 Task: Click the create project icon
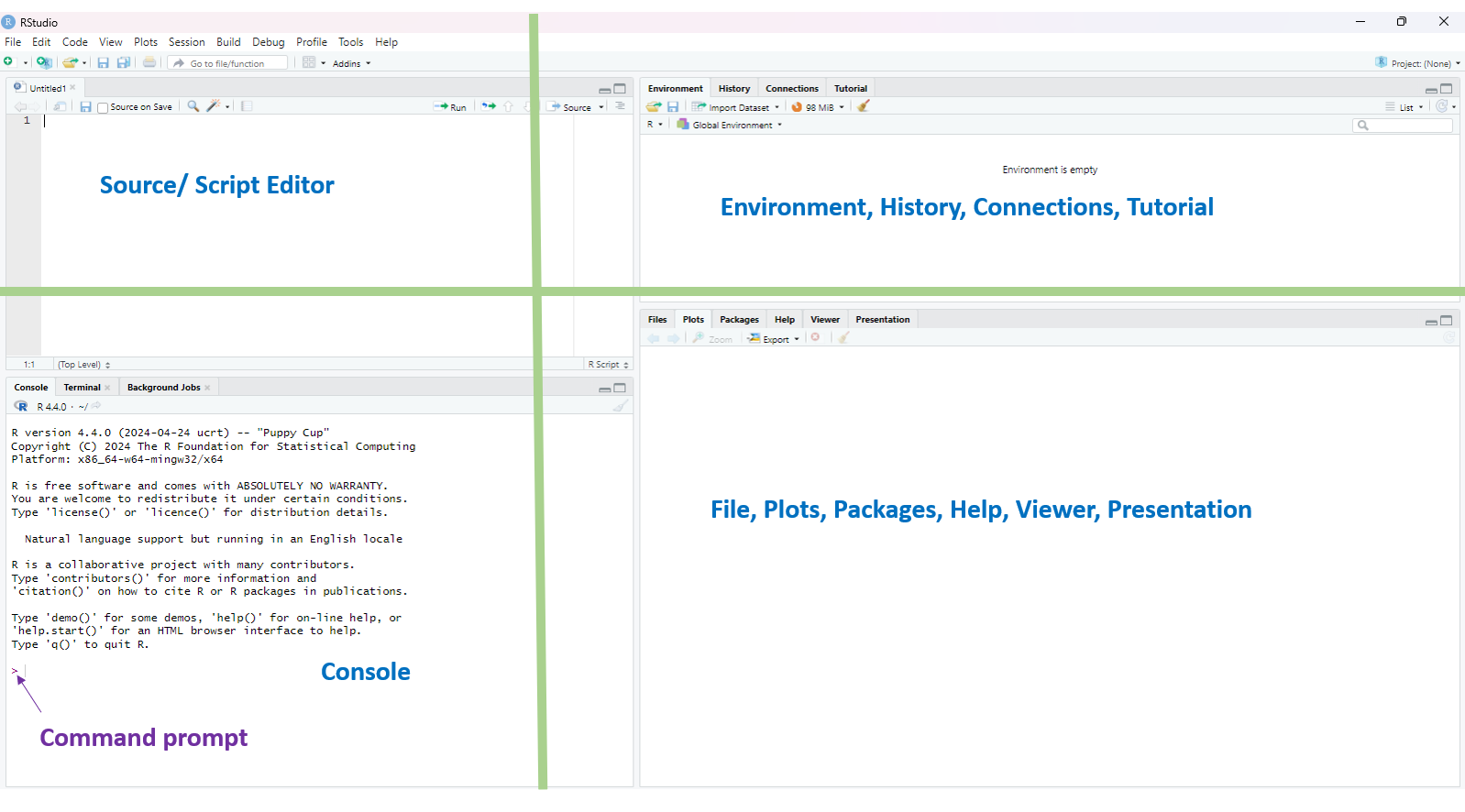43,62
